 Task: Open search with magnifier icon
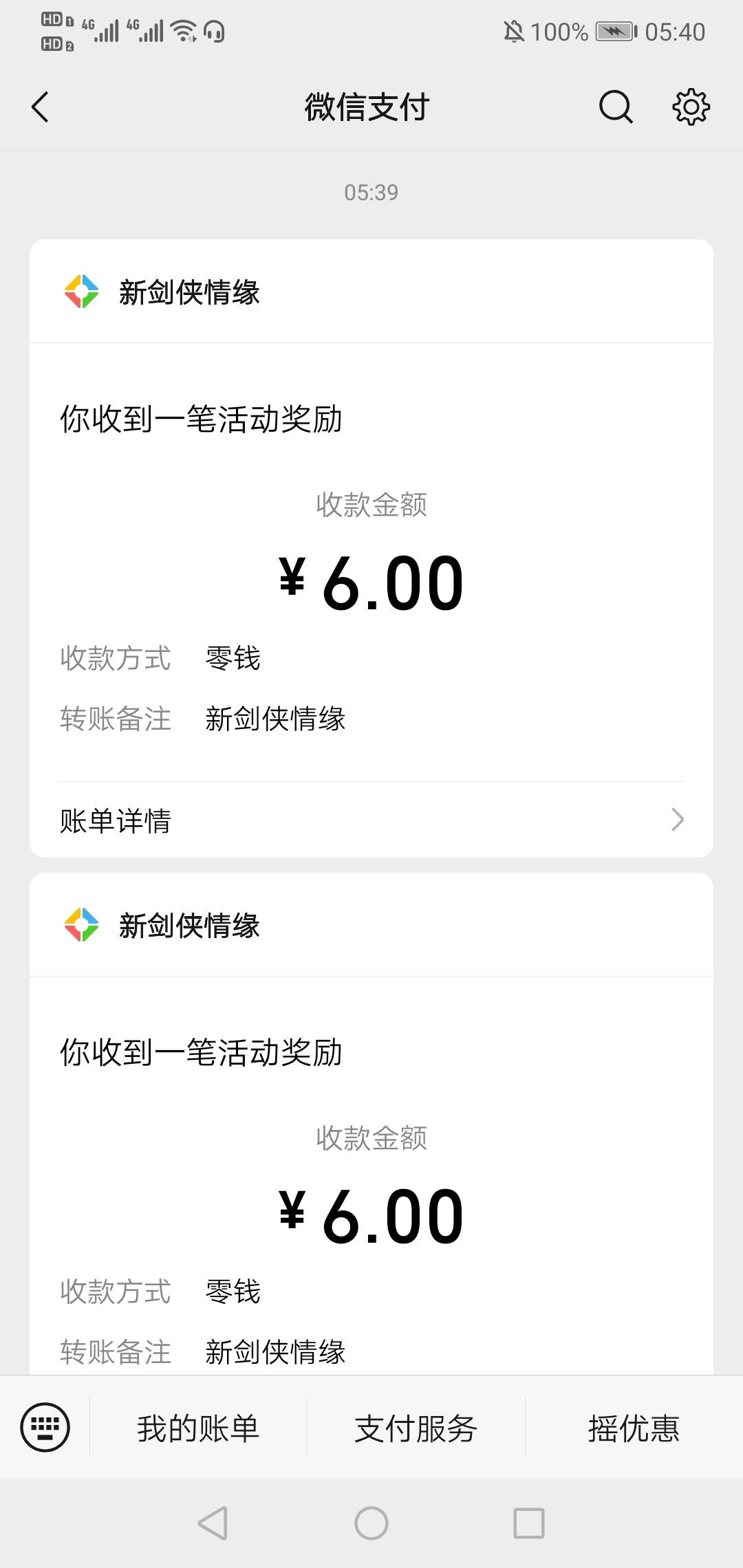click(x=616, y=107)
